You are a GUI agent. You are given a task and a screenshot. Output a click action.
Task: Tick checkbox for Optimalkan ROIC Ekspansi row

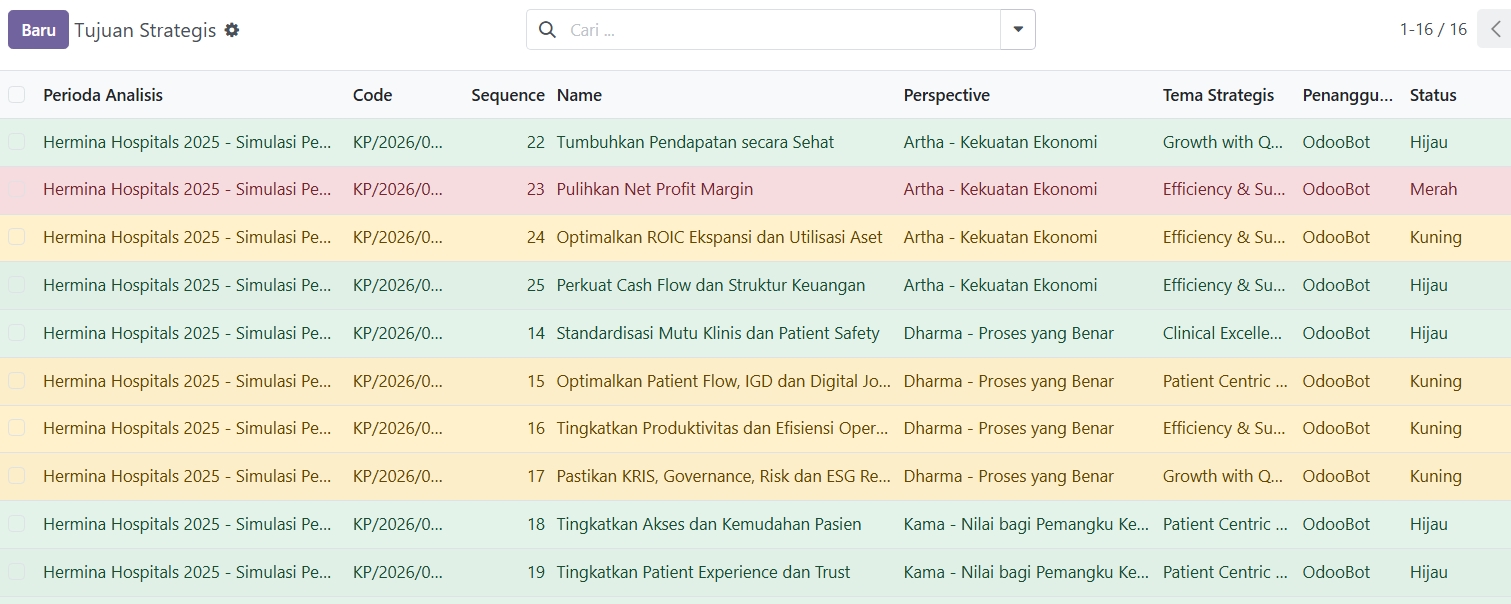pyautogui.click(x=17, y=237)
